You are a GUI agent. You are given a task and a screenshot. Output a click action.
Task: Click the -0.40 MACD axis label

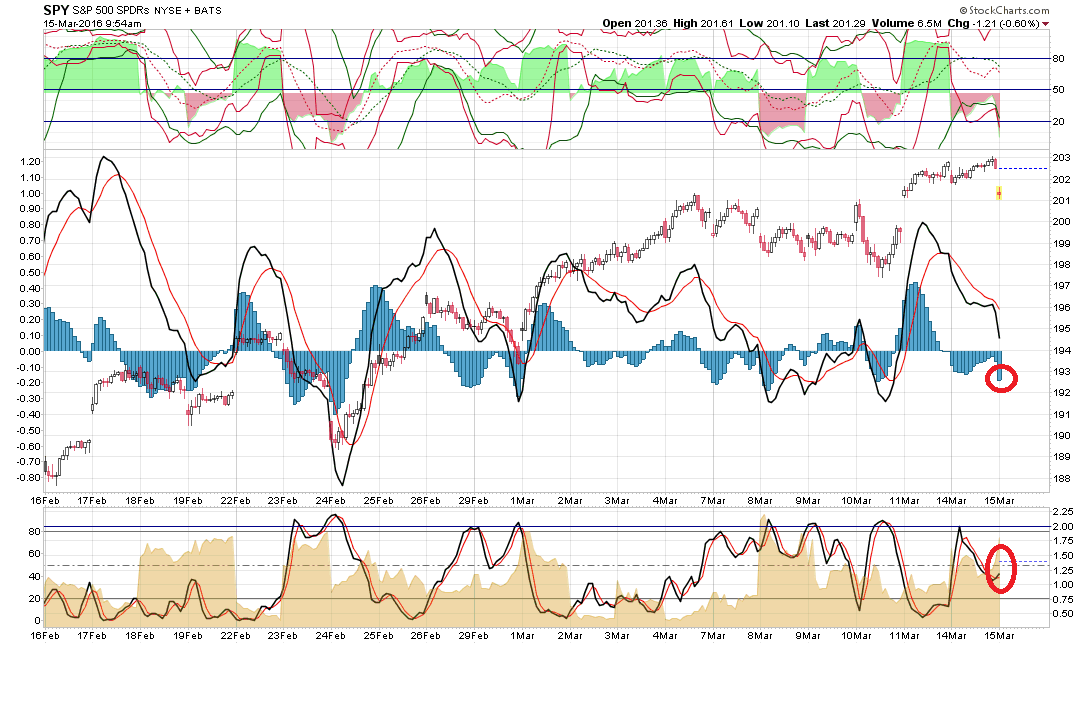click(29, 415)
